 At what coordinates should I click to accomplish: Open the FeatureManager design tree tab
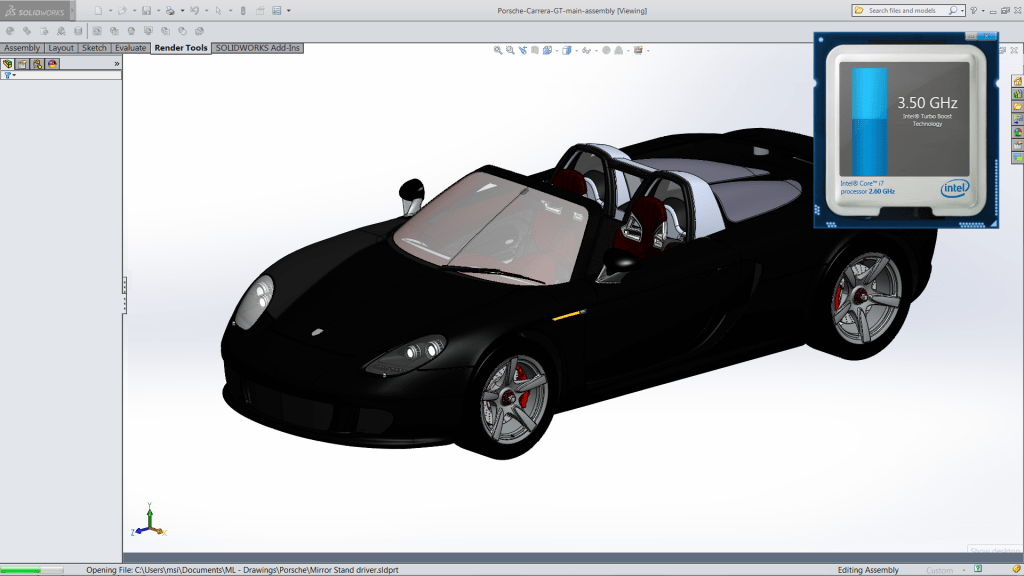click(8, 63)
